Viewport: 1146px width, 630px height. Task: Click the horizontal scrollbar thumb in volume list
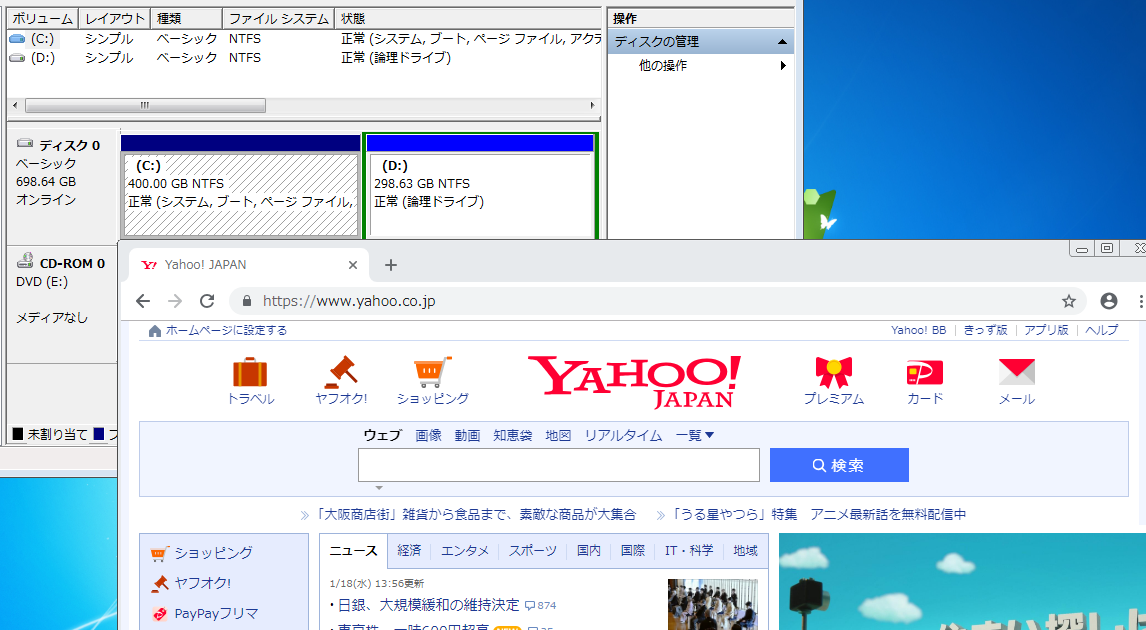pyautogui.click(x=145, y=106)
